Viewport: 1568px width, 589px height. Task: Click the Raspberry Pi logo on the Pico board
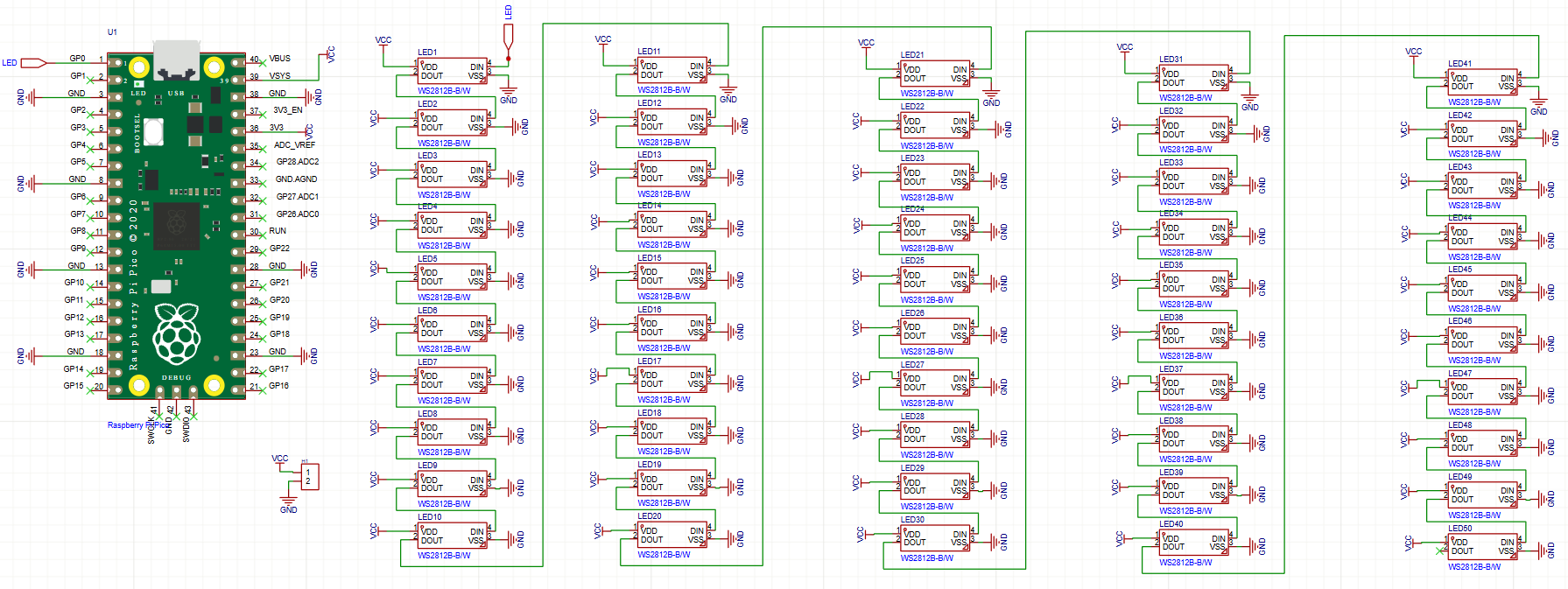point(177,333)
